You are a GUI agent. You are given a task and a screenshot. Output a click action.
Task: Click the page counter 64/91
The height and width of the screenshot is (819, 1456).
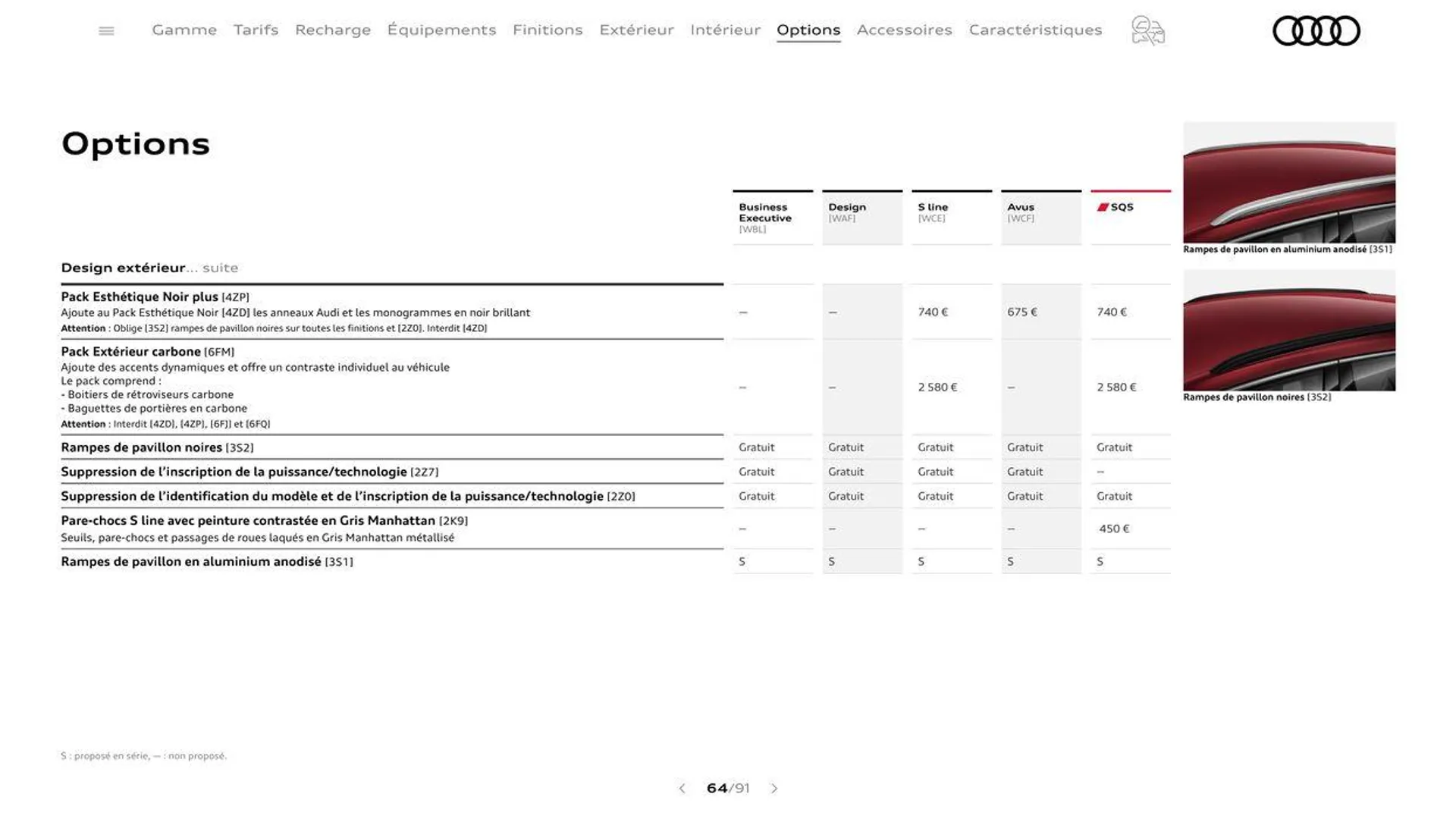728,789
